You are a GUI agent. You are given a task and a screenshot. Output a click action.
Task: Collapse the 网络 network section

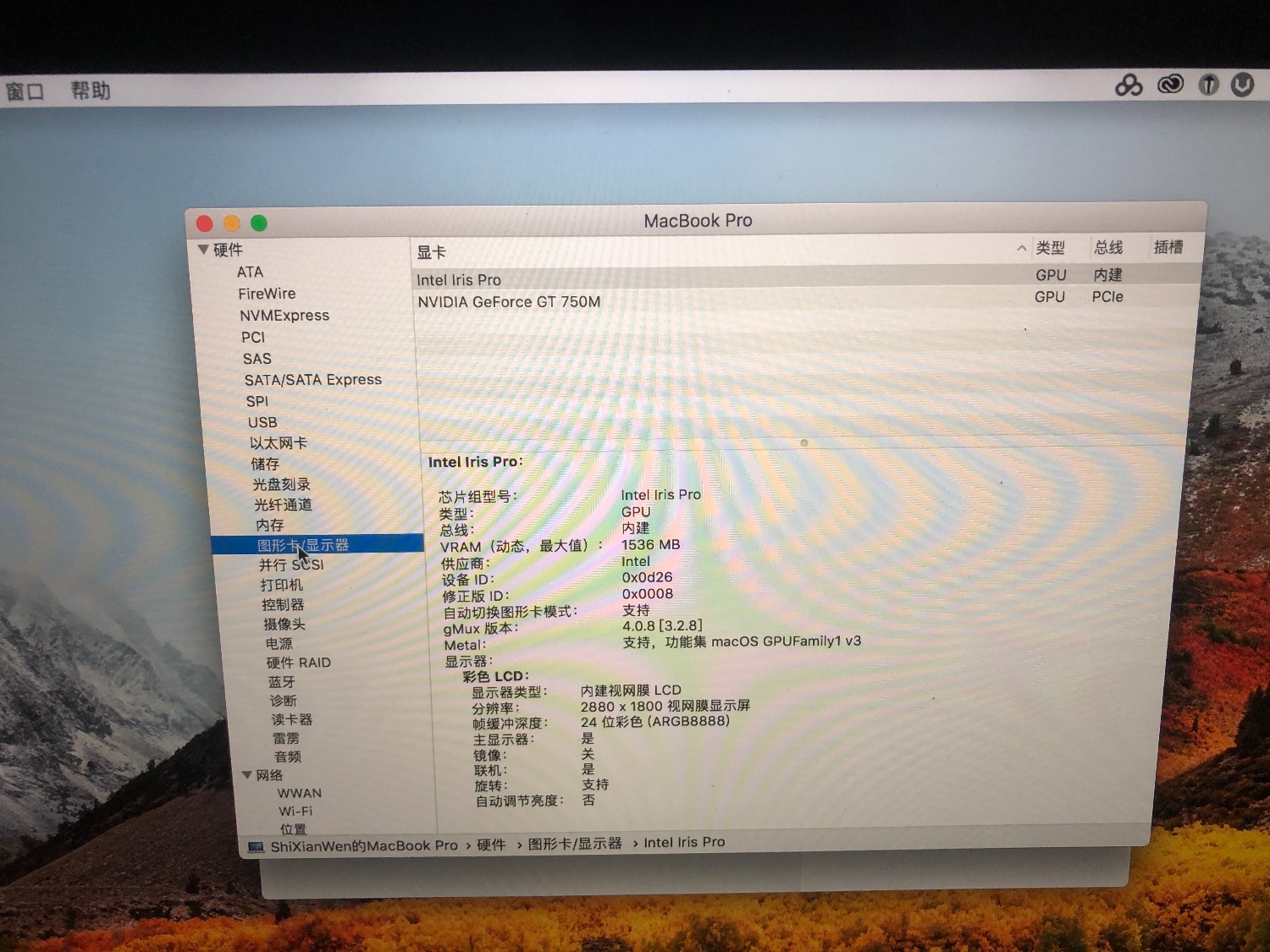click(247, 775)
